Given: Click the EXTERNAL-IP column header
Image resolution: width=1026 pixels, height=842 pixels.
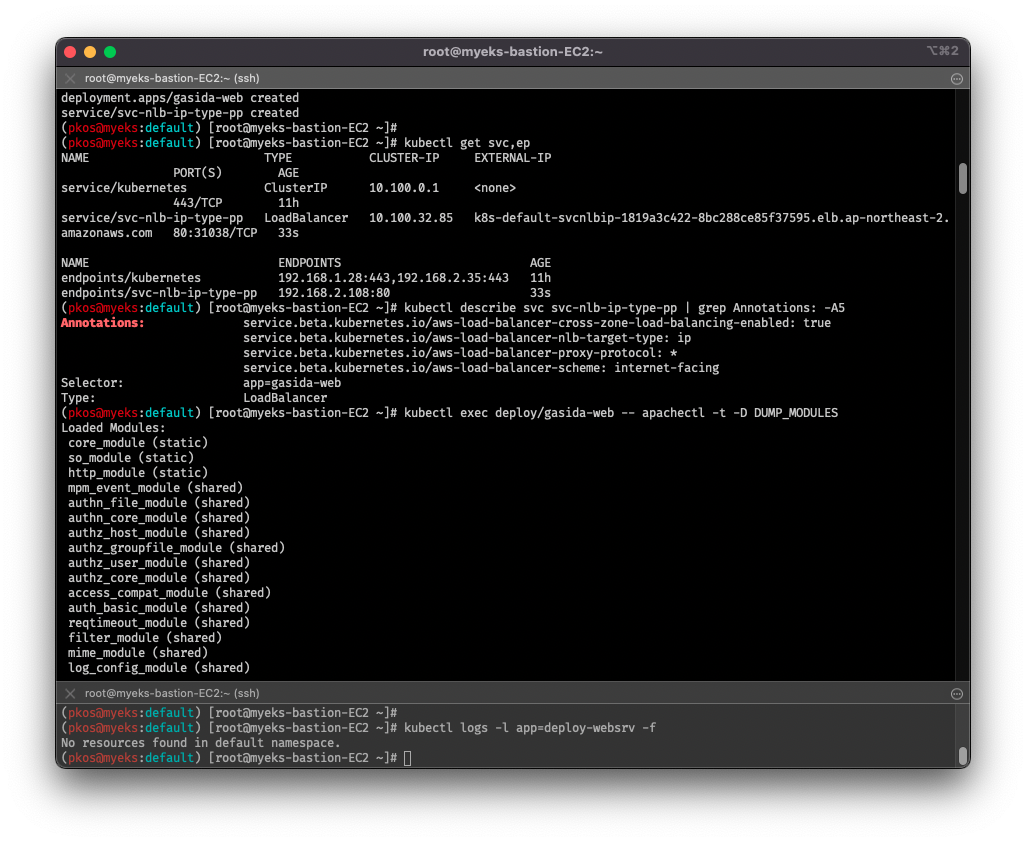Looking at the screenshot, I should (512, 158).
